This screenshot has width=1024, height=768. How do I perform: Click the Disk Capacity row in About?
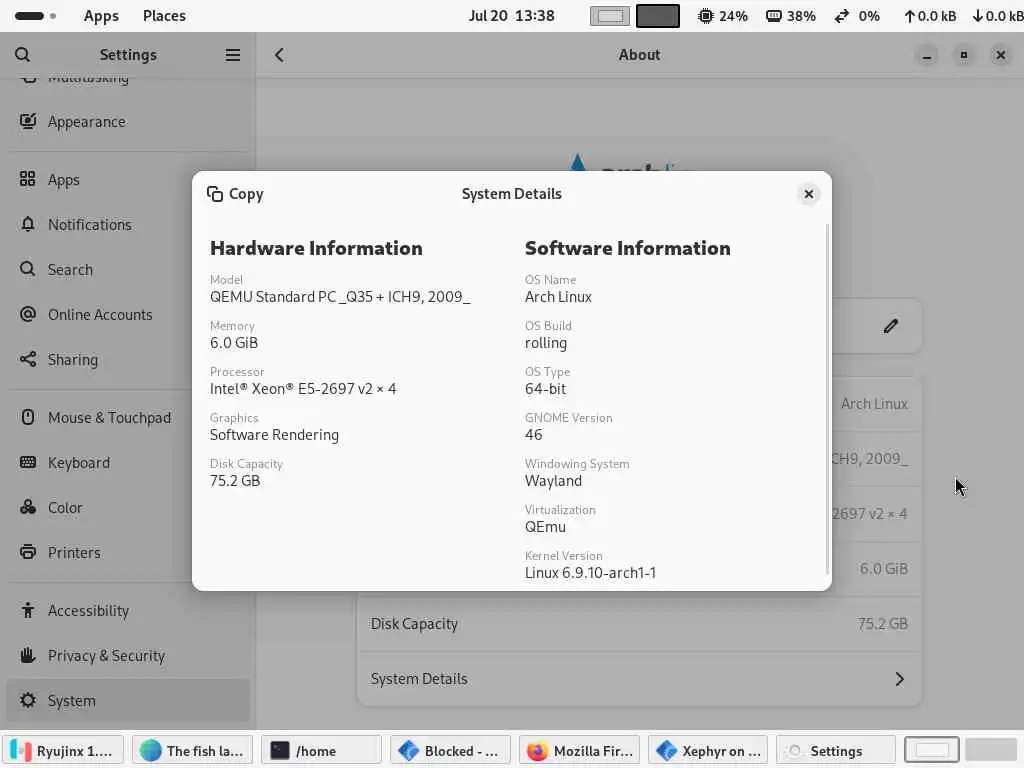tap(639, 624)
